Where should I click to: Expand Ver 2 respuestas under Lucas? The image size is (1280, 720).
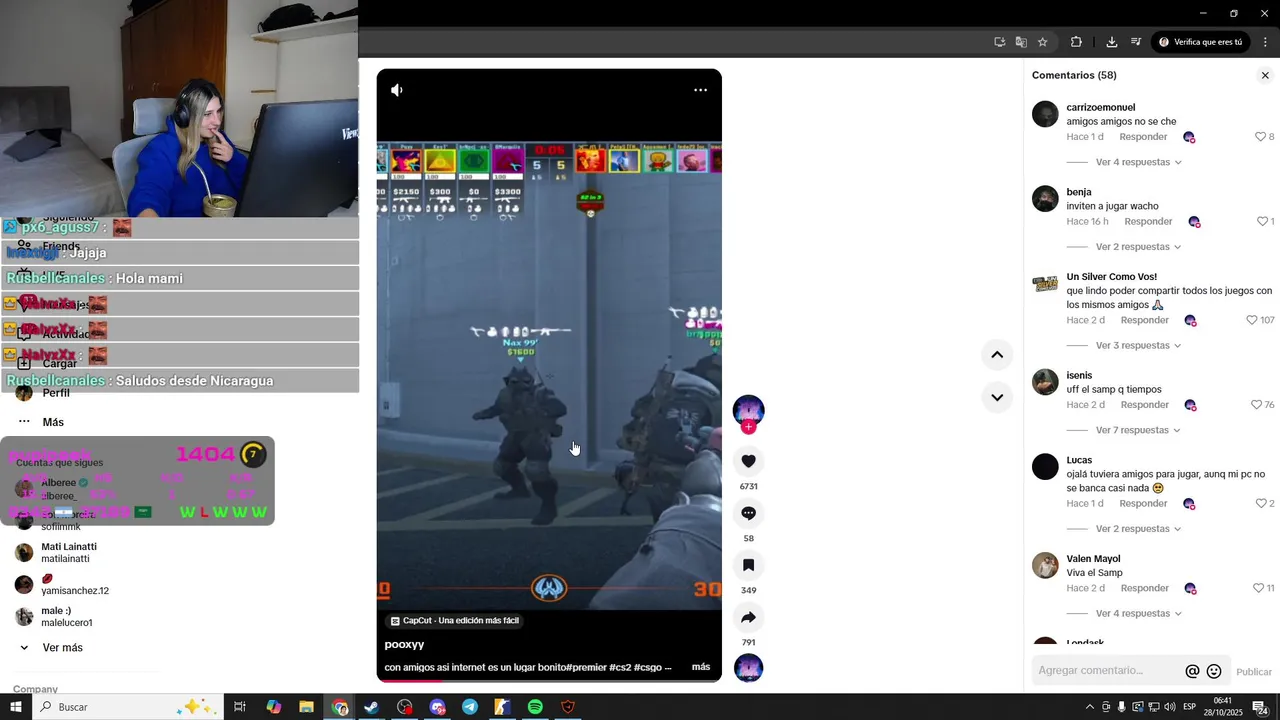(x=1138, y=528)
